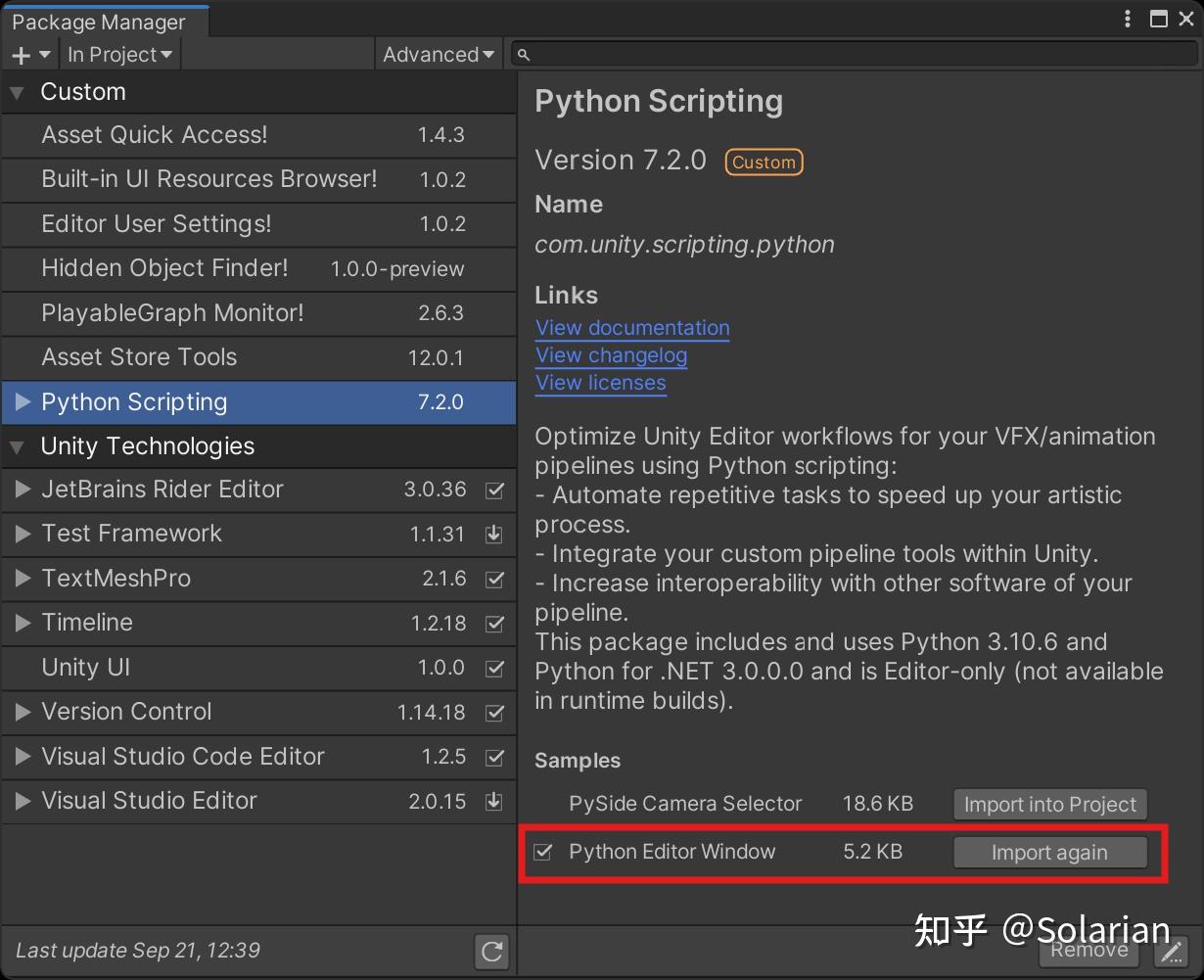Refresh the package list with the reload icon
Screen dimensions: 1204x980
491,951
